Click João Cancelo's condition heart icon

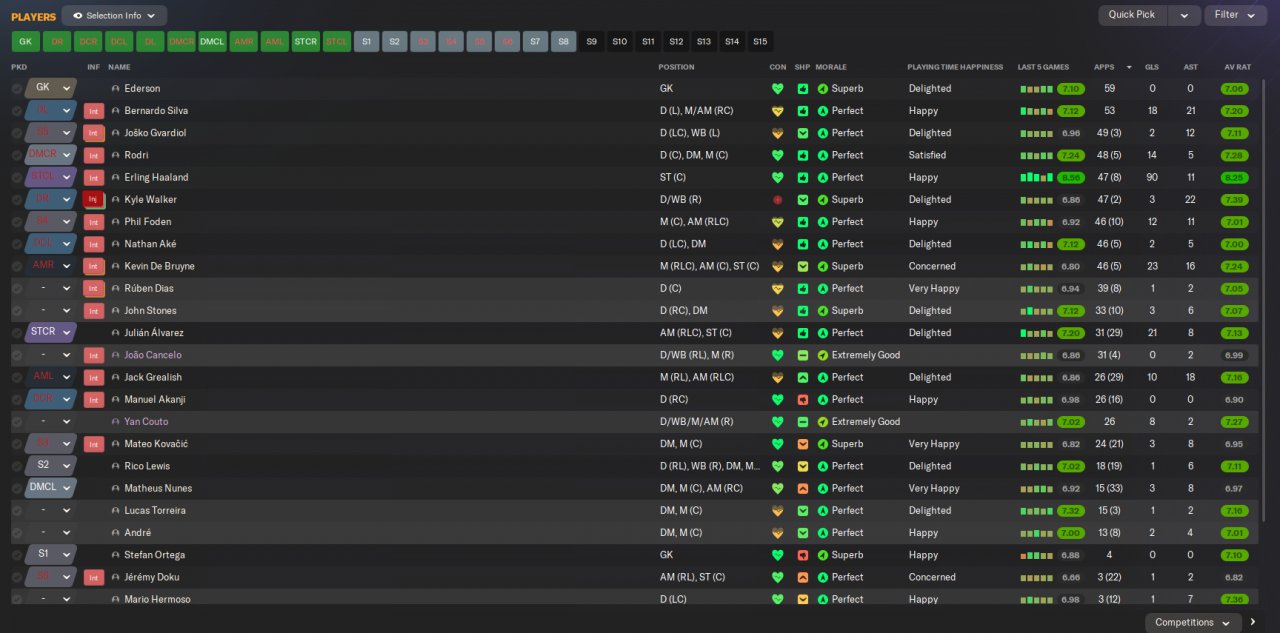[x=777, y=355]
